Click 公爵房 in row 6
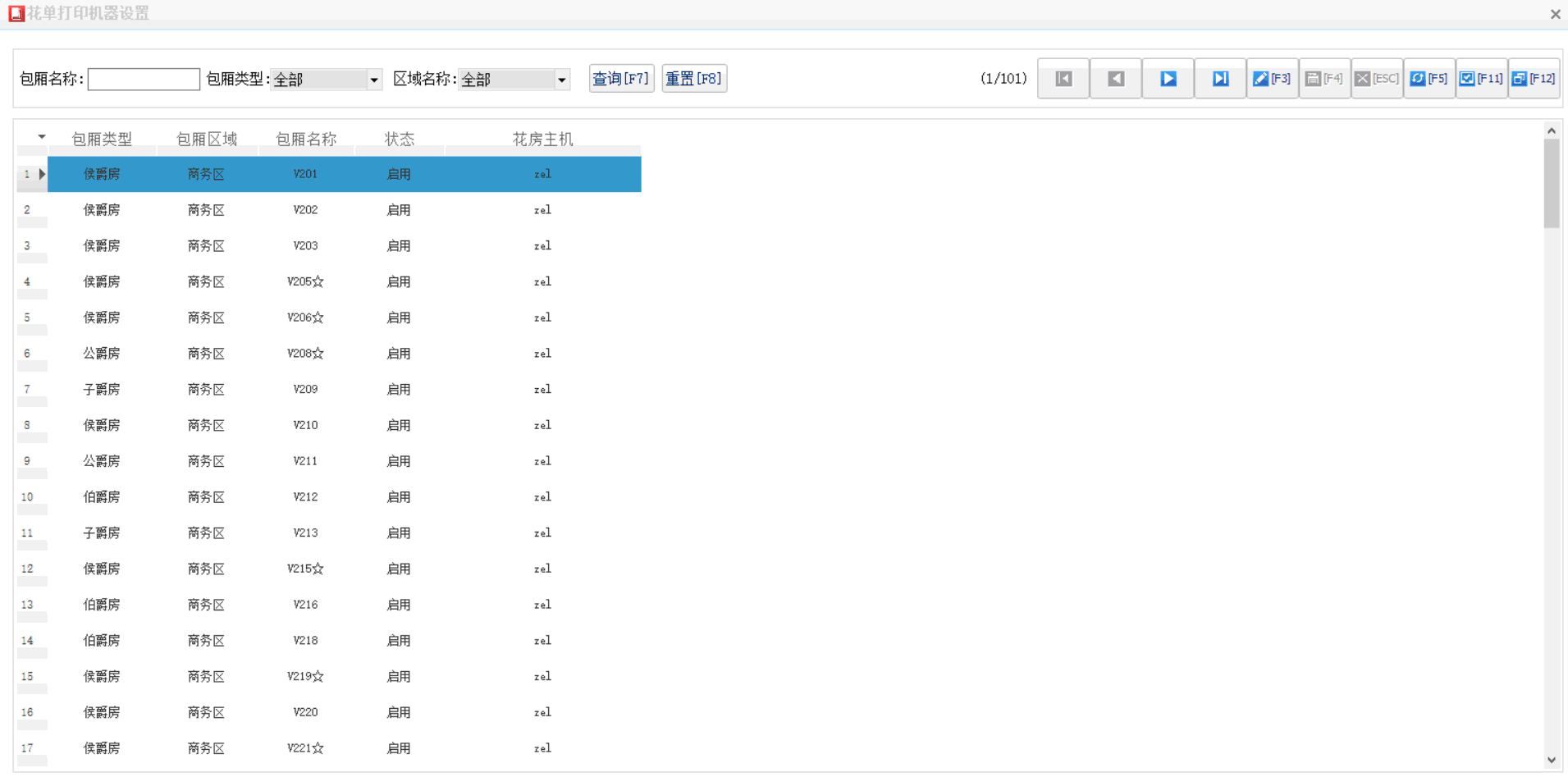 102,354
